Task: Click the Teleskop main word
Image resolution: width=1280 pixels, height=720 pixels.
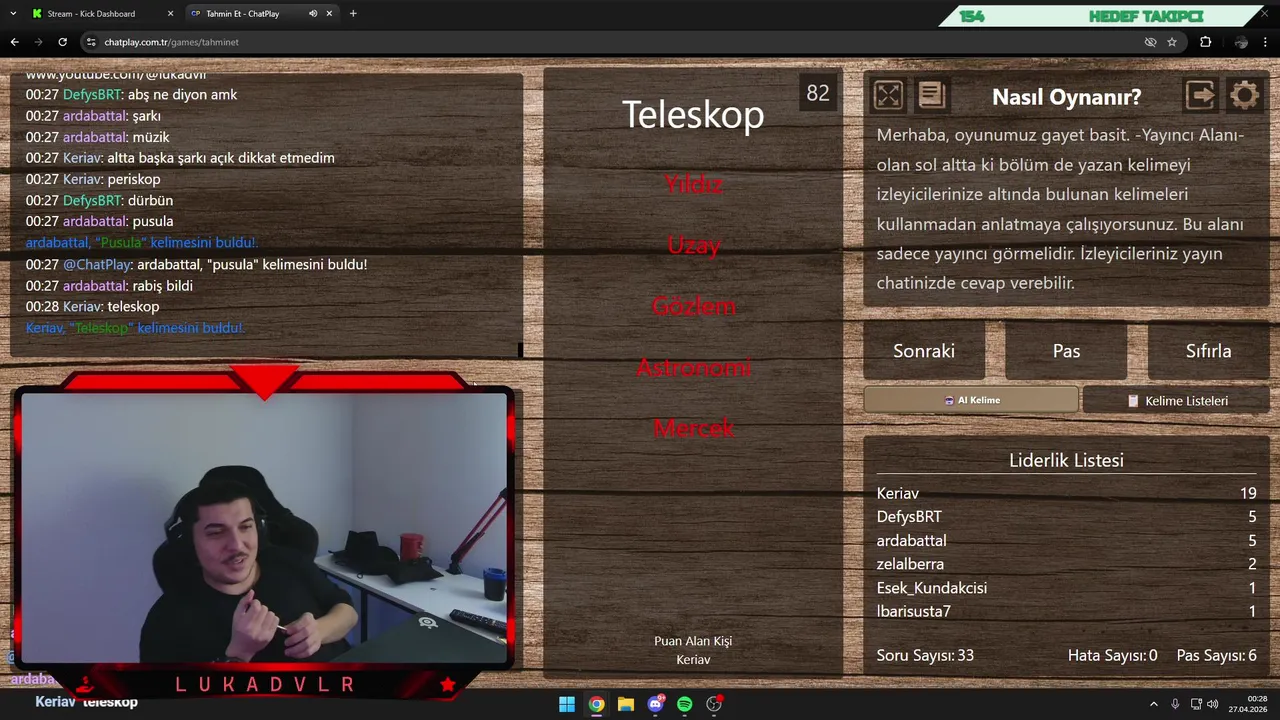Action: click(x=693, y=114)
